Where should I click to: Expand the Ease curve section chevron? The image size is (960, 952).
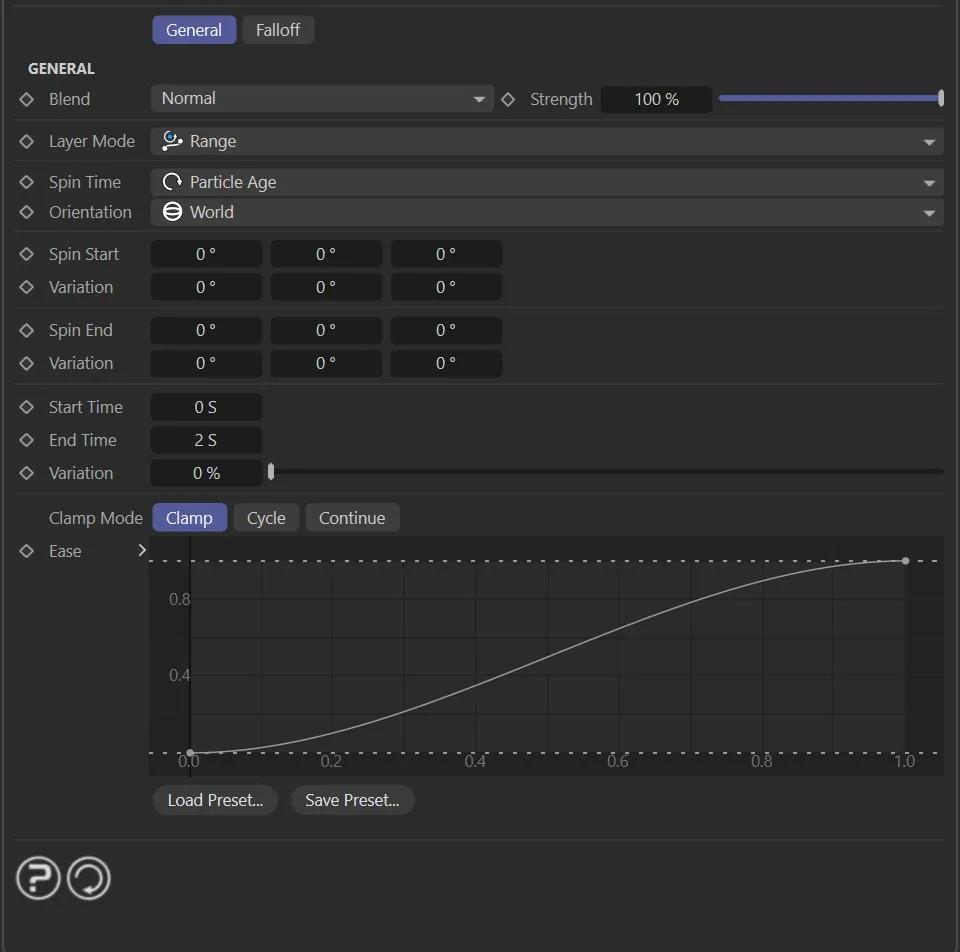pyautogui.click(x=142, y=550)
